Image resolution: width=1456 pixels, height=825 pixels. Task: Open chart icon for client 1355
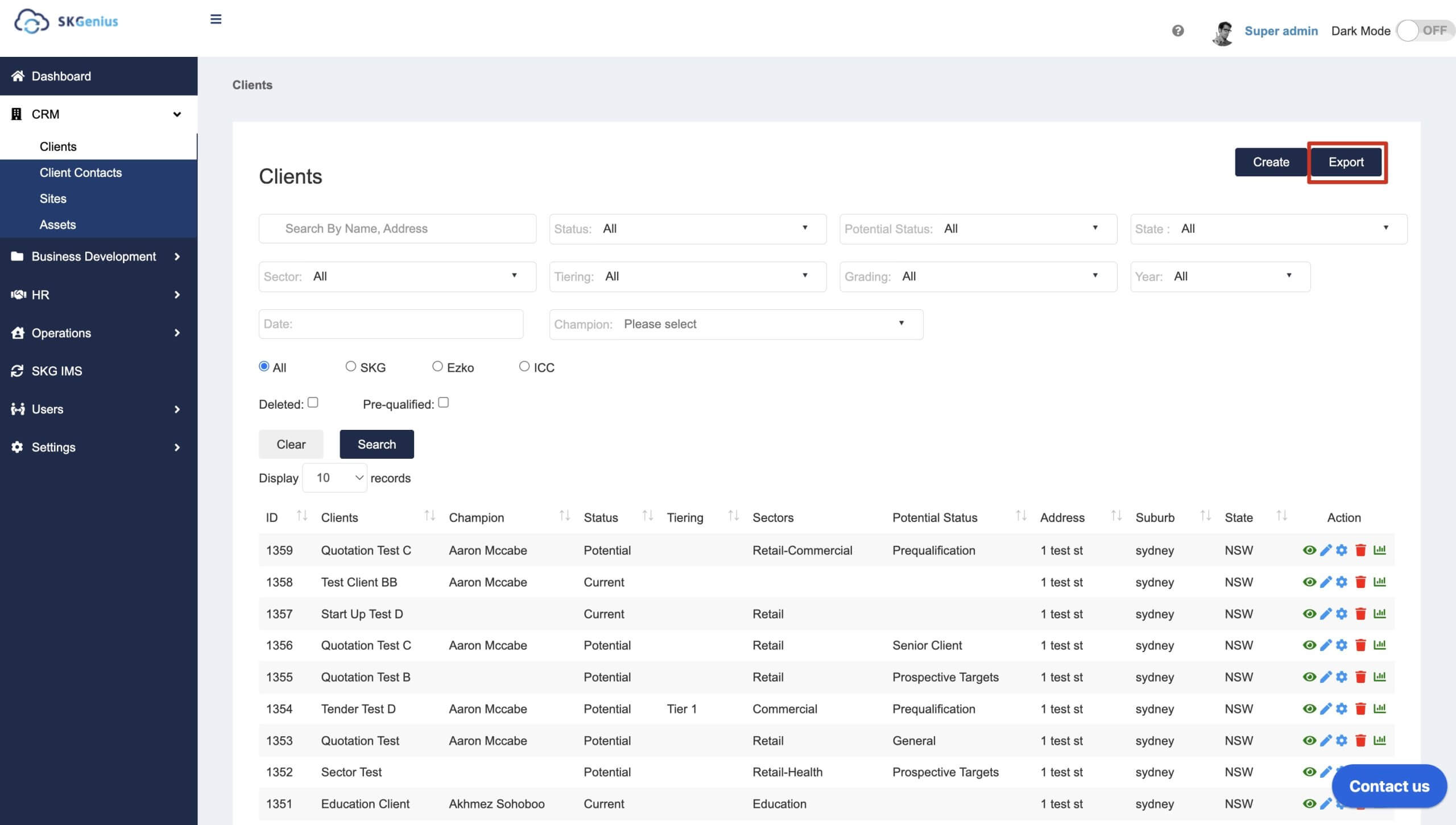(x=1380, y=677)
